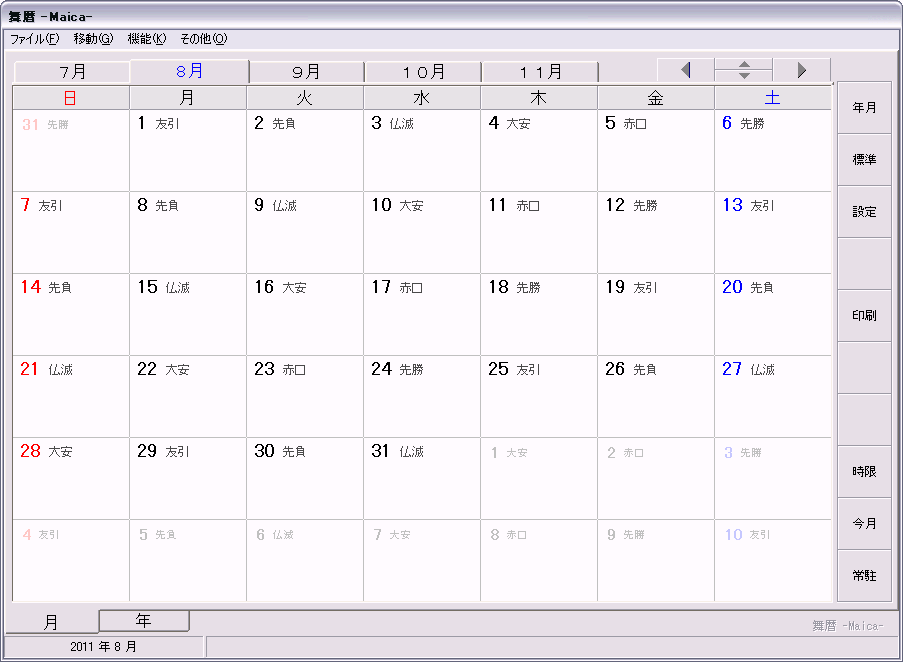Image resolution: width=903 pixels, height=662 pixels.
Task: Select the day cell 28 大安
Action: pos(71,478)
